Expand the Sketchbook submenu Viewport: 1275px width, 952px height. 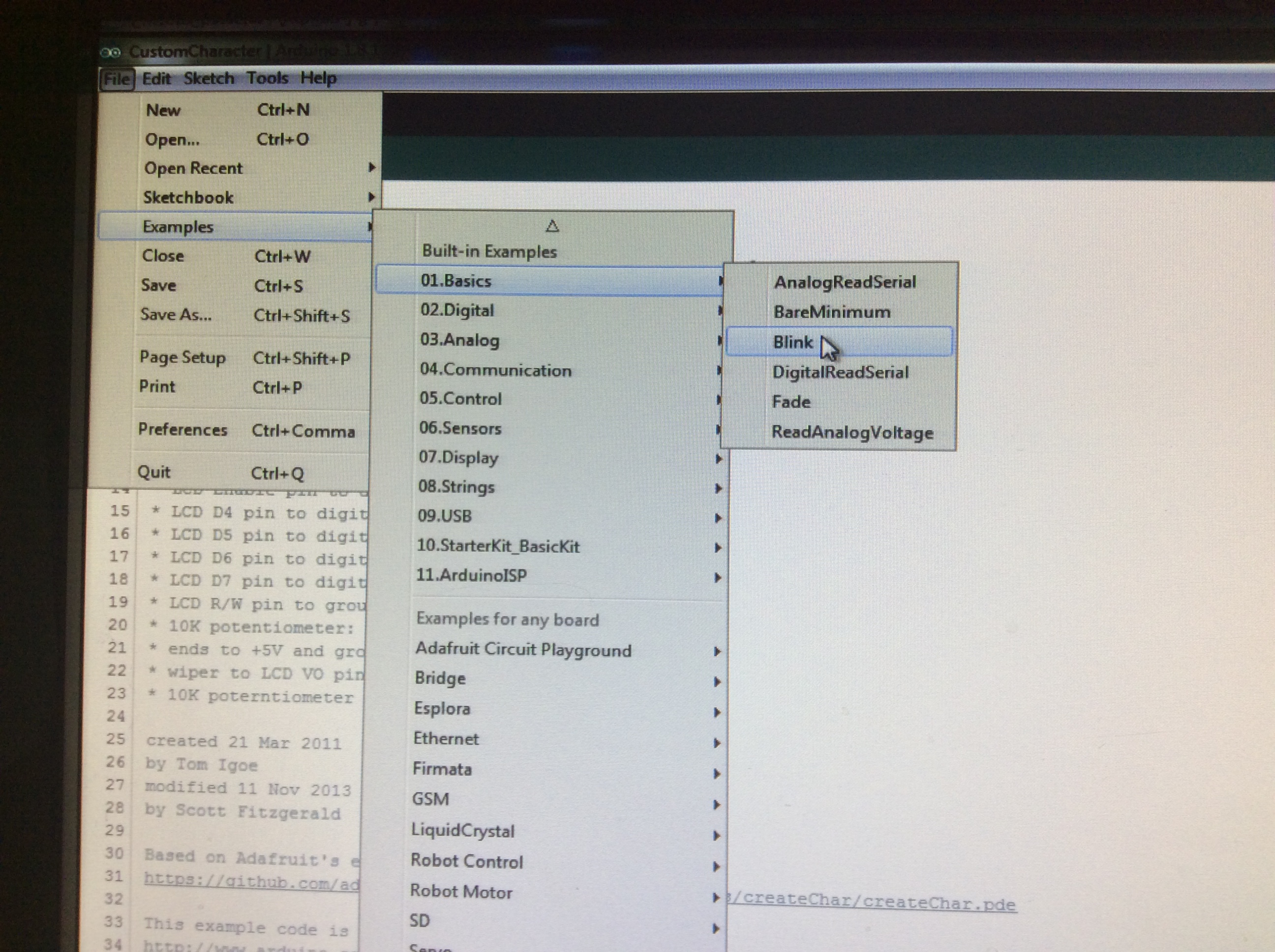coord(240,198)
